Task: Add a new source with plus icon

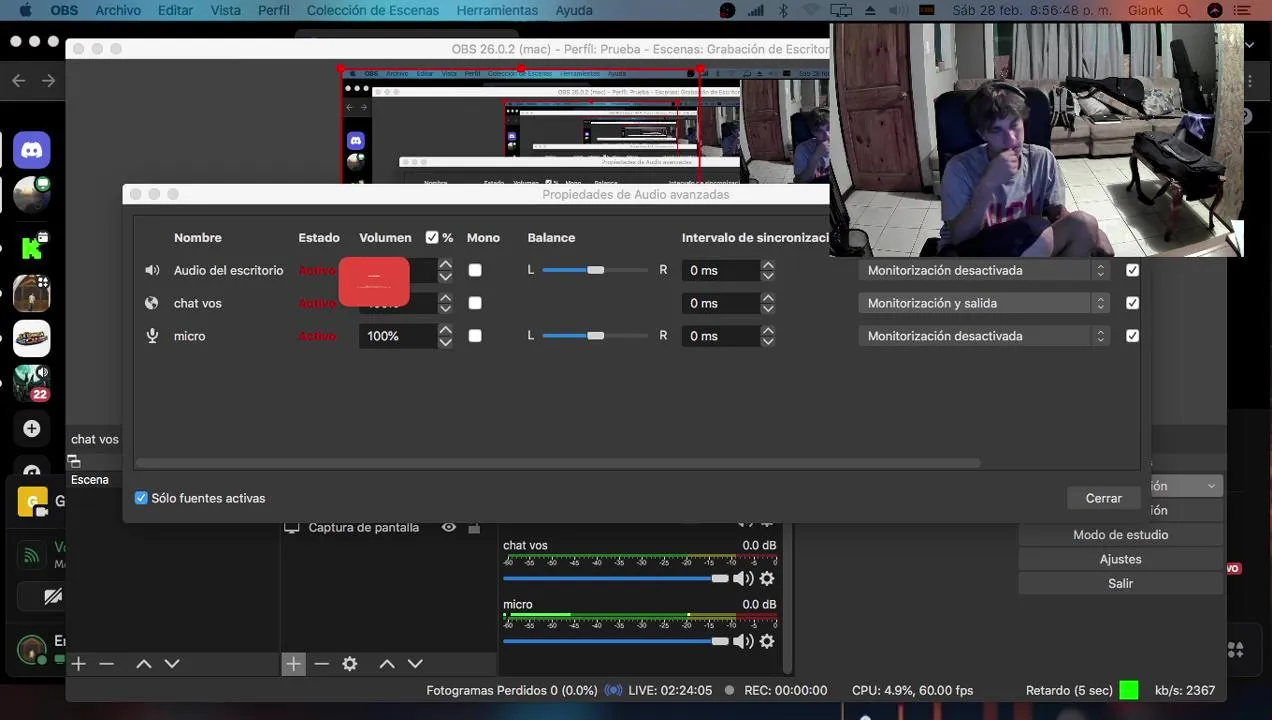Action: click(293, 663)
